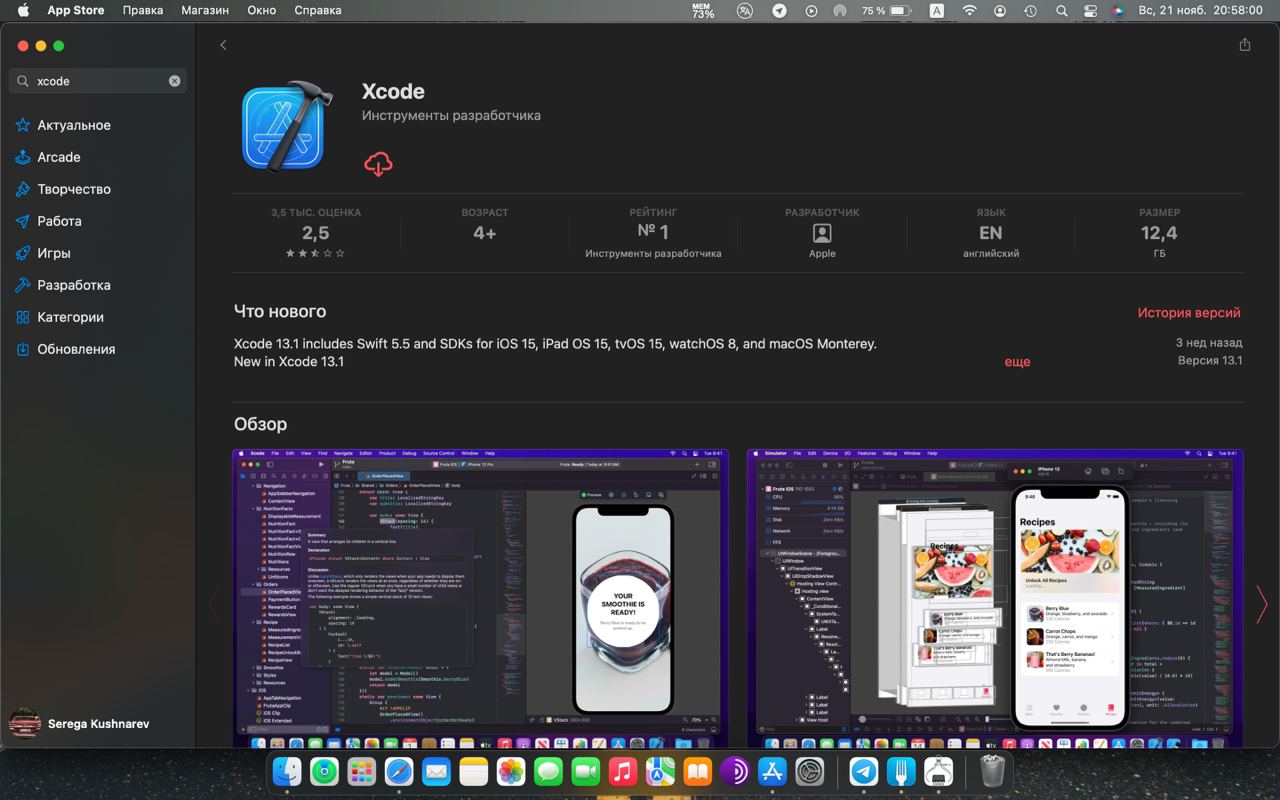The width and height of the screenshot is (1280, 800).
Task: Click the Xcode app icon
Action: [286, 127]
